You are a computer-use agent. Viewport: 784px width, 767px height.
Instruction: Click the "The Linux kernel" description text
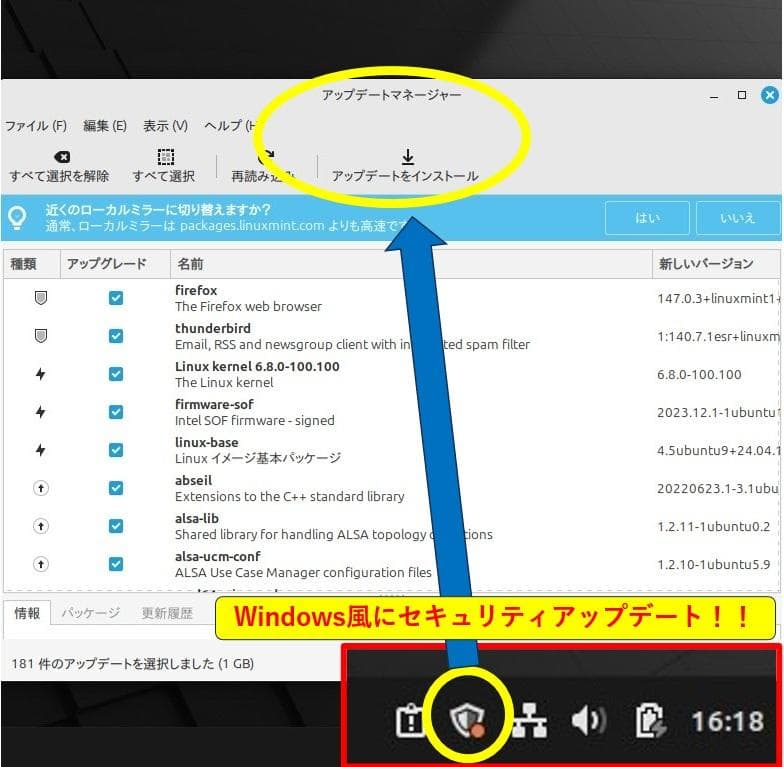tap(224, 382)
